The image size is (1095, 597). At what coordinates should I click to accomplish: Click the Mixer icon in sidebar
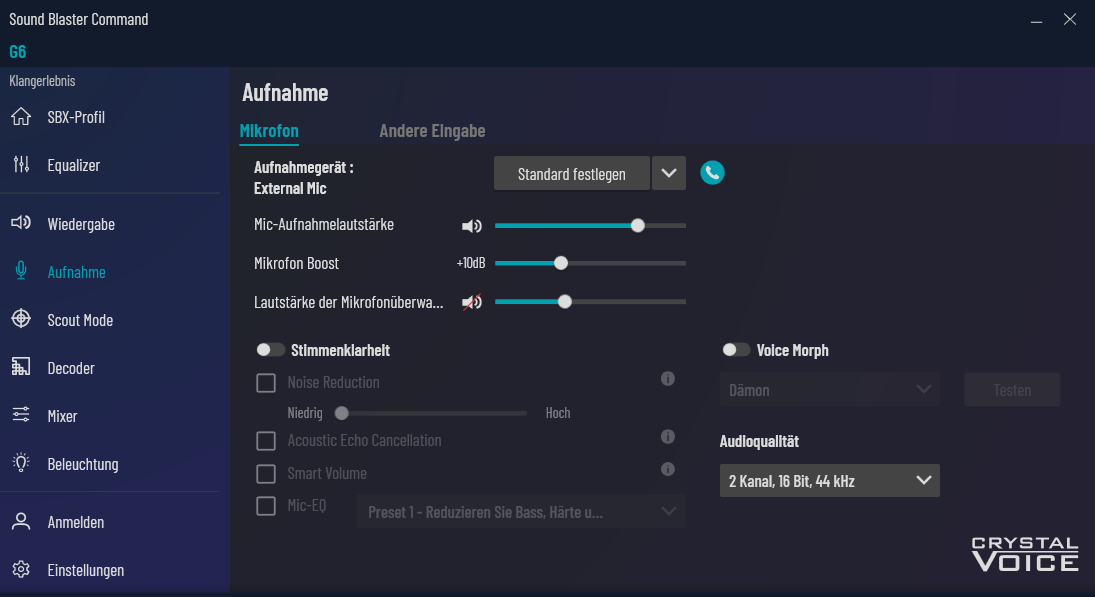[x=21, y=415]
